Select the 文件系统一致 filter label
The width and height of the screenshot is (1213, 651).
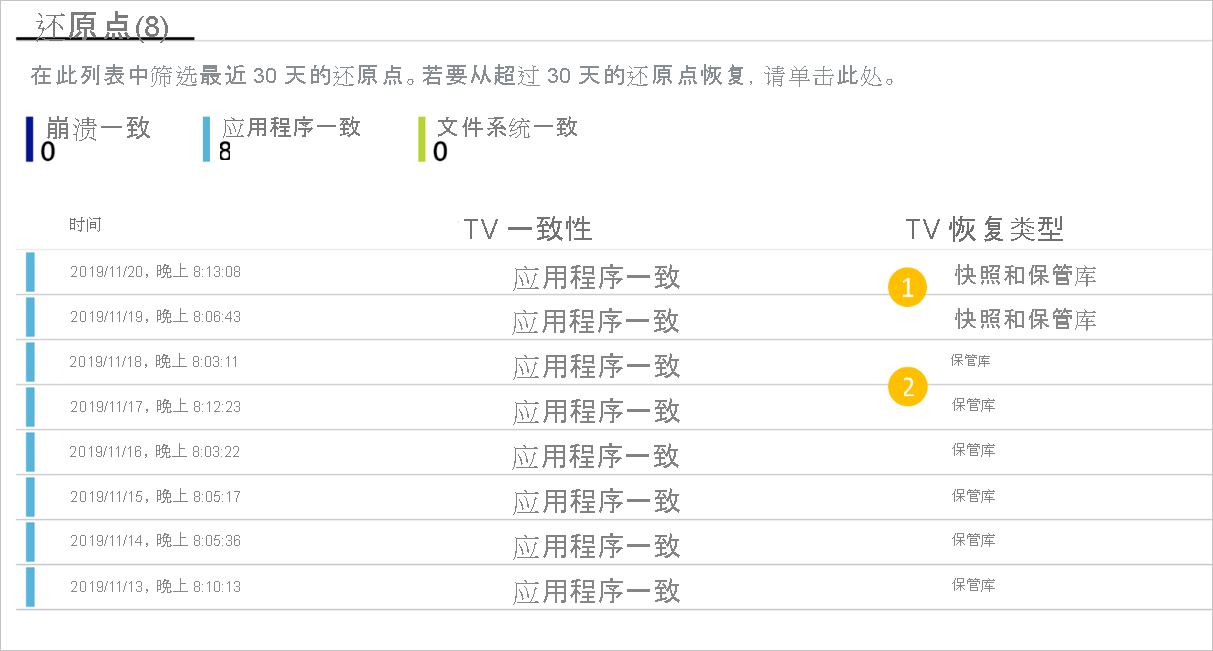[508, 128]
